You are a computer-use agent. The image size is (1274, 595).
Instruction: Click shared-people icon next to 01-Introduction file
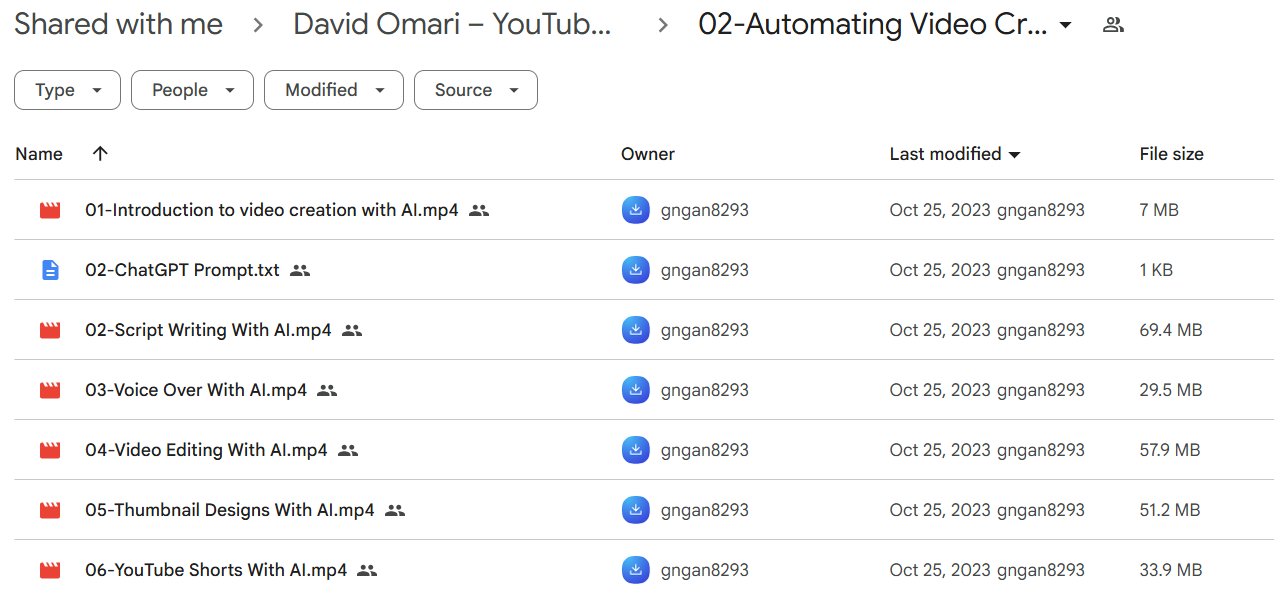(x=479, y=210)
